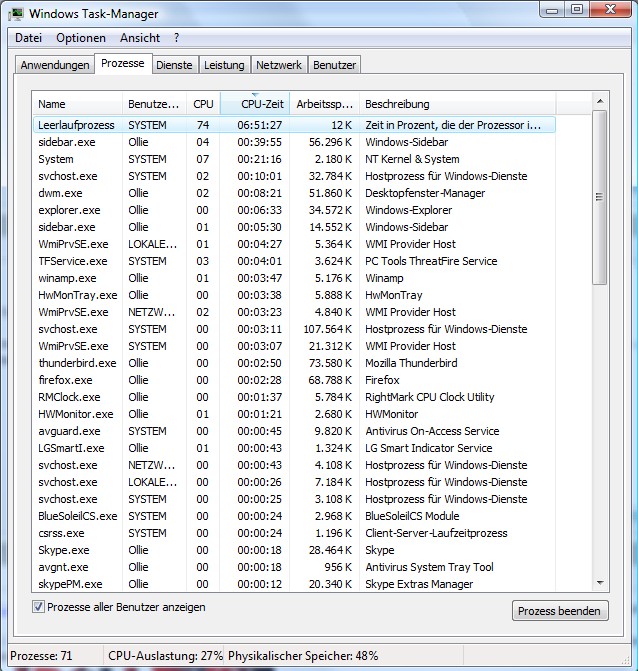The height and width of the screenshot is (671, 638).
Task: Select the TFService.exe process
Action: (x=294, y=261)
